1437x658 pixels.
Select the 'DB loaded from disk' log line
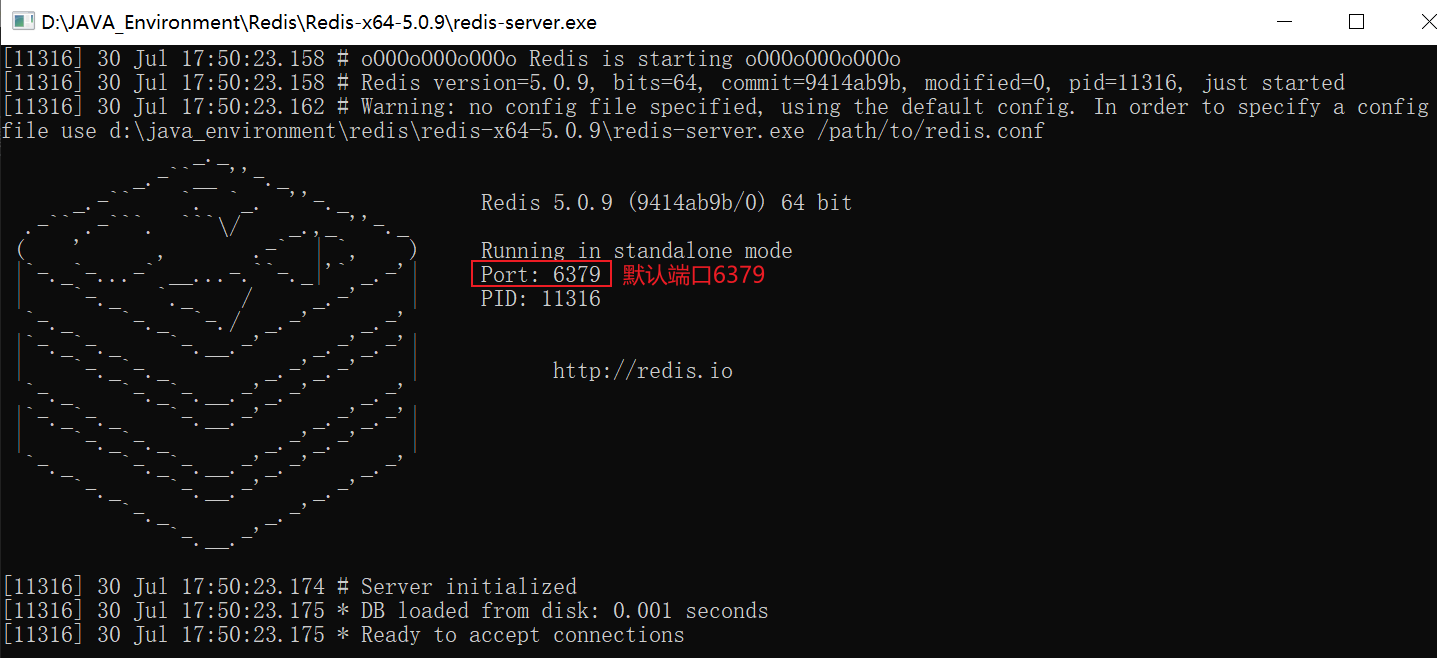(x=385, y=611)
